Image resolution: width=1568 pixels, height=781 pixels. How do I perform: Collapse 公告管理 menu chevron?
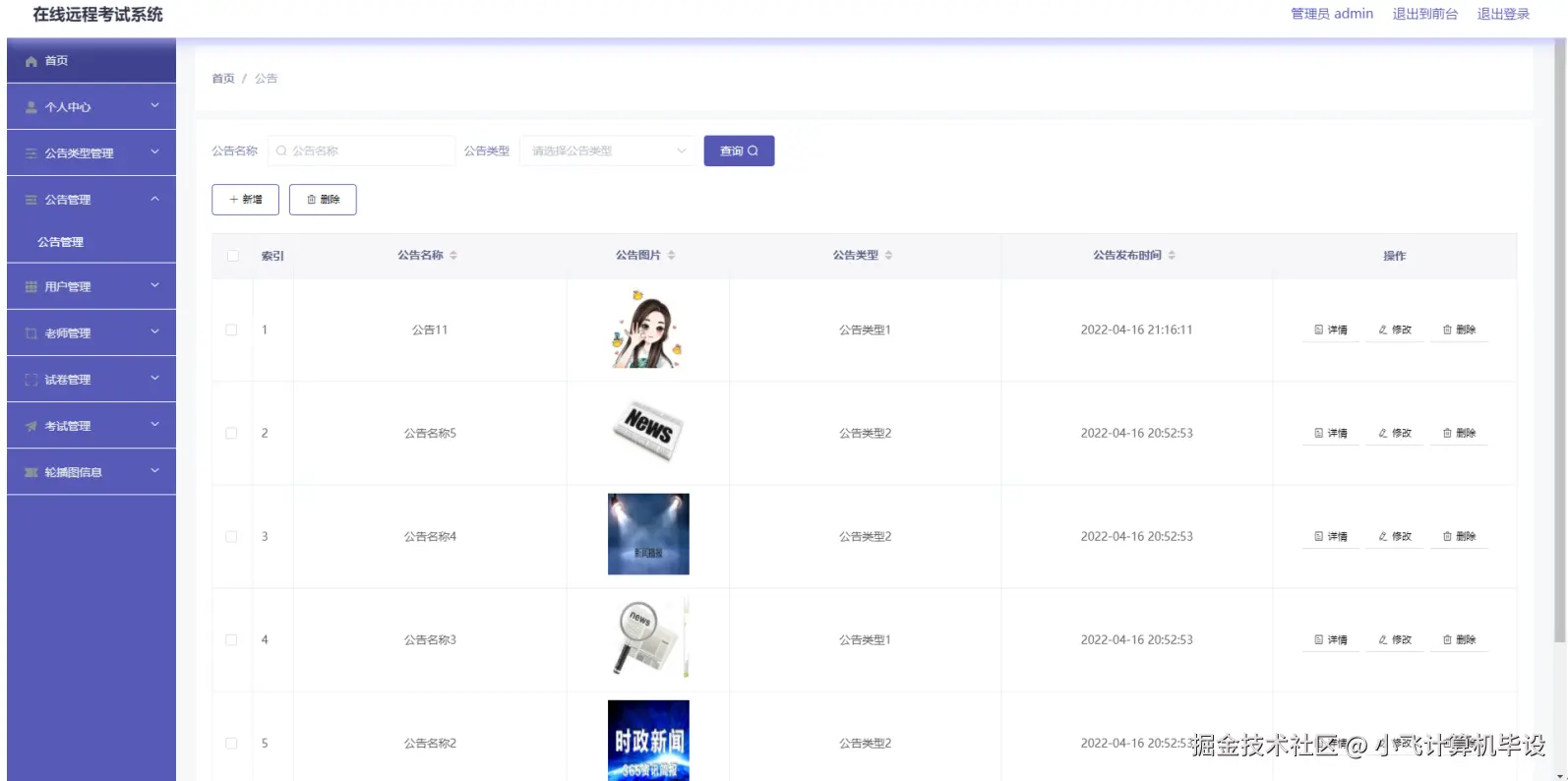154,199
